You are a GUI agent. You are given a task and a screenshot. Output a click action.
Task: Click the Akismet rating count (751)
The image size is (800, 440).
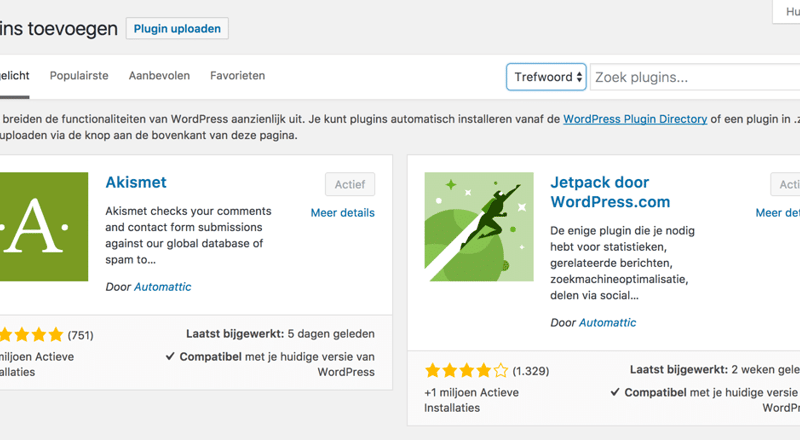pyautogui.click(x=81, y=335)
